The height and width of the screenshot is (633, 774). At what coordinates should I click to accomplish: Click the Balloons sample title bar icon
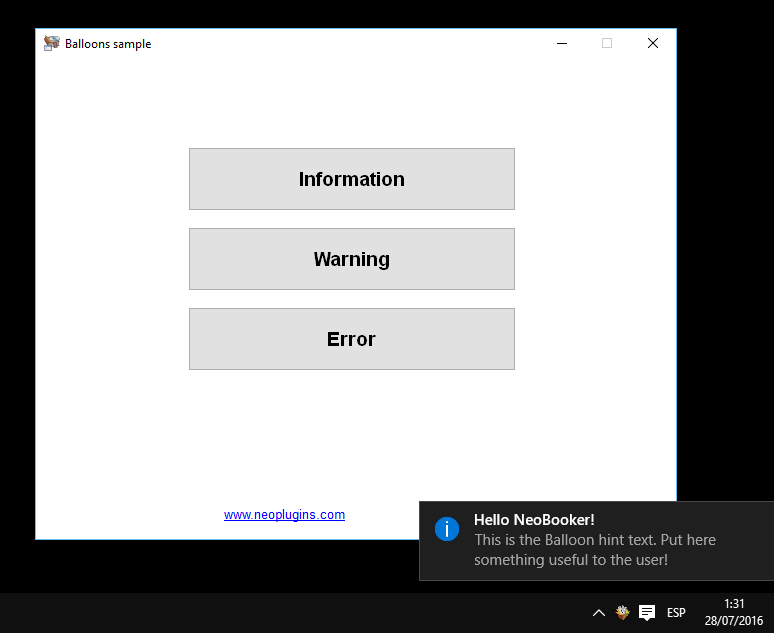click(x=51, y=43)
